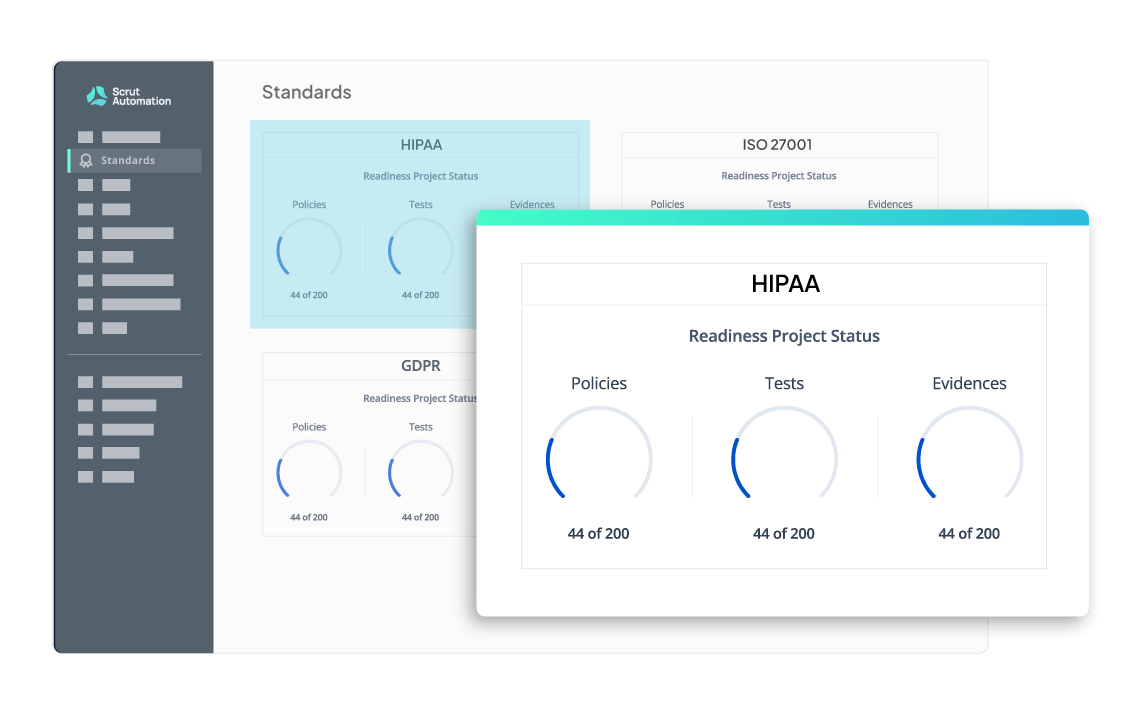The image size is (1144, 721).
Task: Click Readiness Project Status in the front popup
Action: [x=784, y=336]
